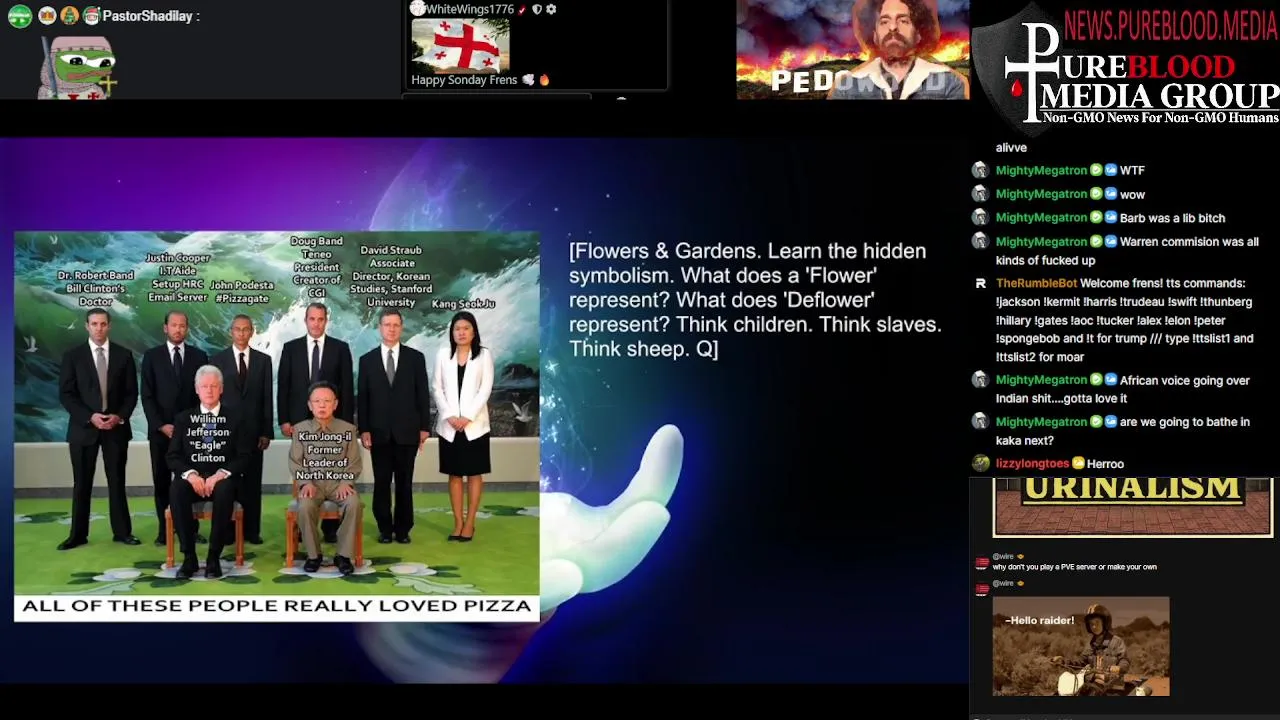Click the Rumble R icon beside TheRumbleBot
Viewport: 1280px width, 720px height.
[980, 284]
